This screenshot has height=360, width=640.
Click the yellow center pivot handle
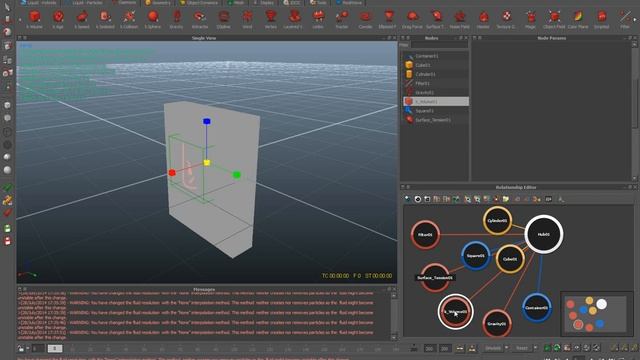pyautogui.click(x=207, y=163)
